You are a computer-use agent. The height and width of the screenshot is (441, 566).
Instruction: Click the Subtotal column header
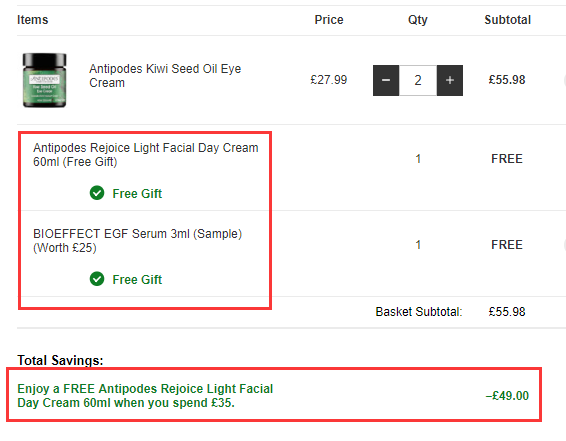tap(508, 19)
